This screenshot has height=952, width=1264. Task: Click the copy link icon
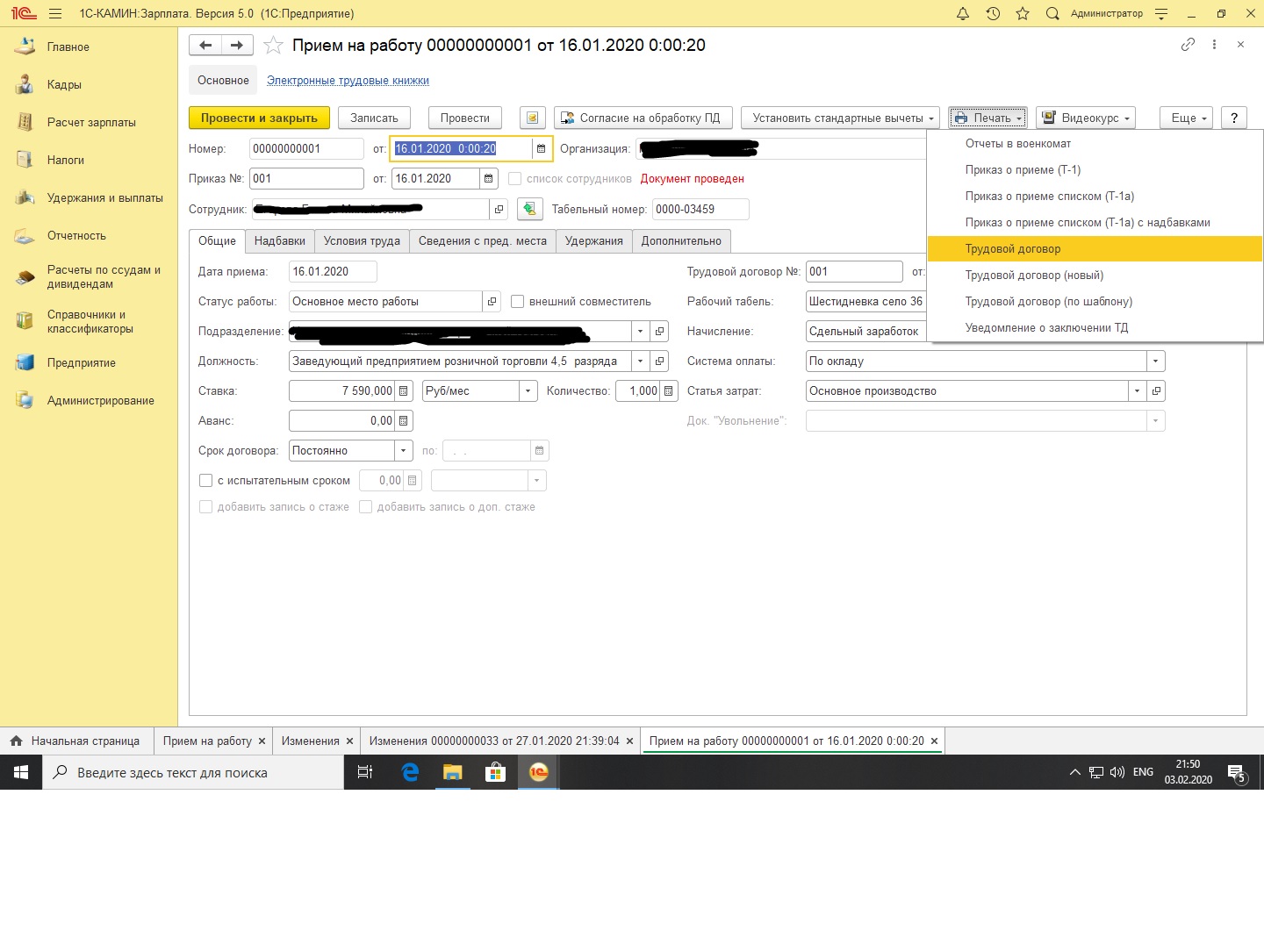coord(1188,45)
